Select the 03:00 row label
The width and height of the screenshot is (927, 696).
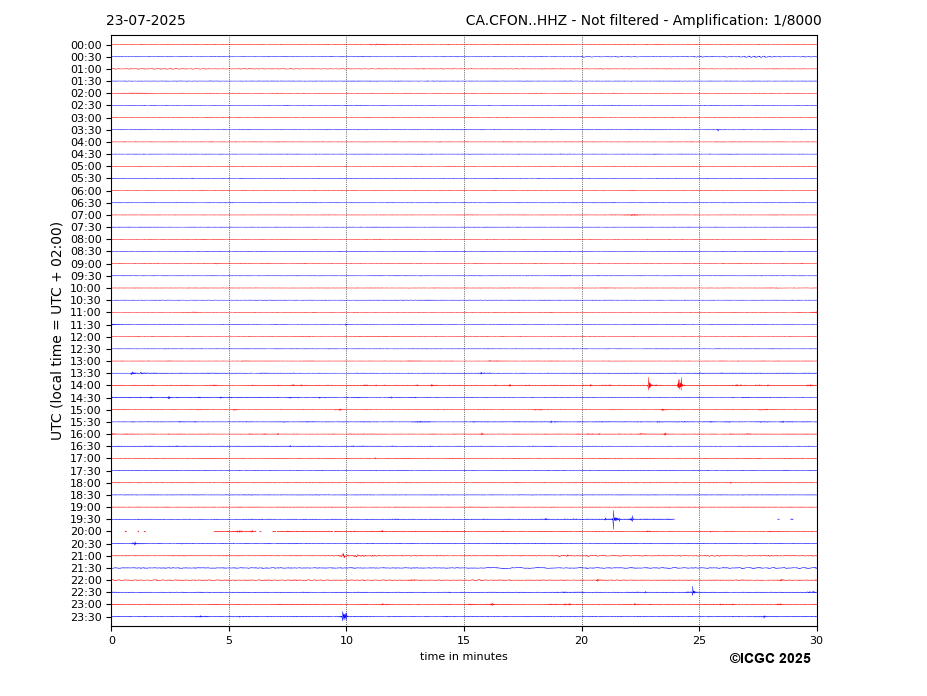click(x=86, y=118)
